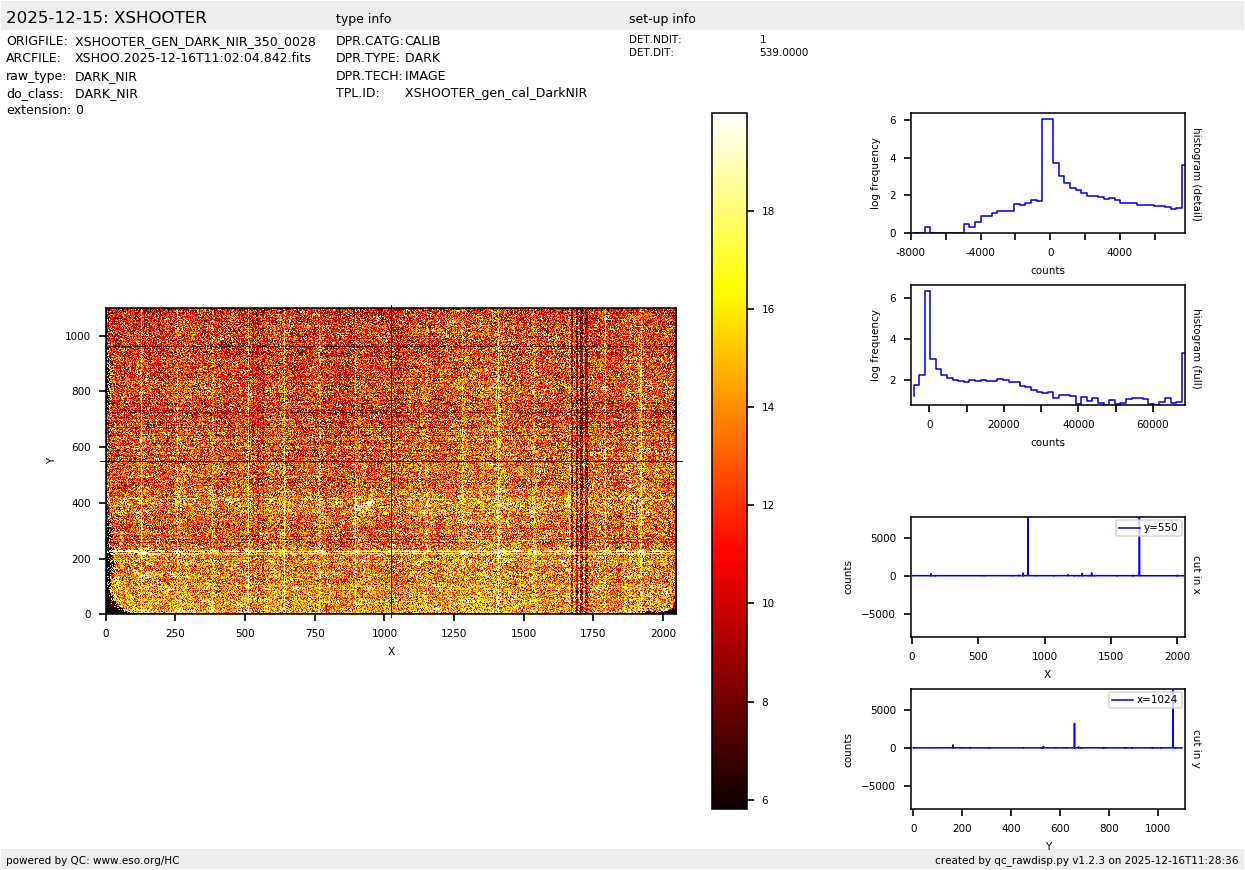Select the ARCFILE fits filename
1245x870 pixels.
tap(193, 58)
